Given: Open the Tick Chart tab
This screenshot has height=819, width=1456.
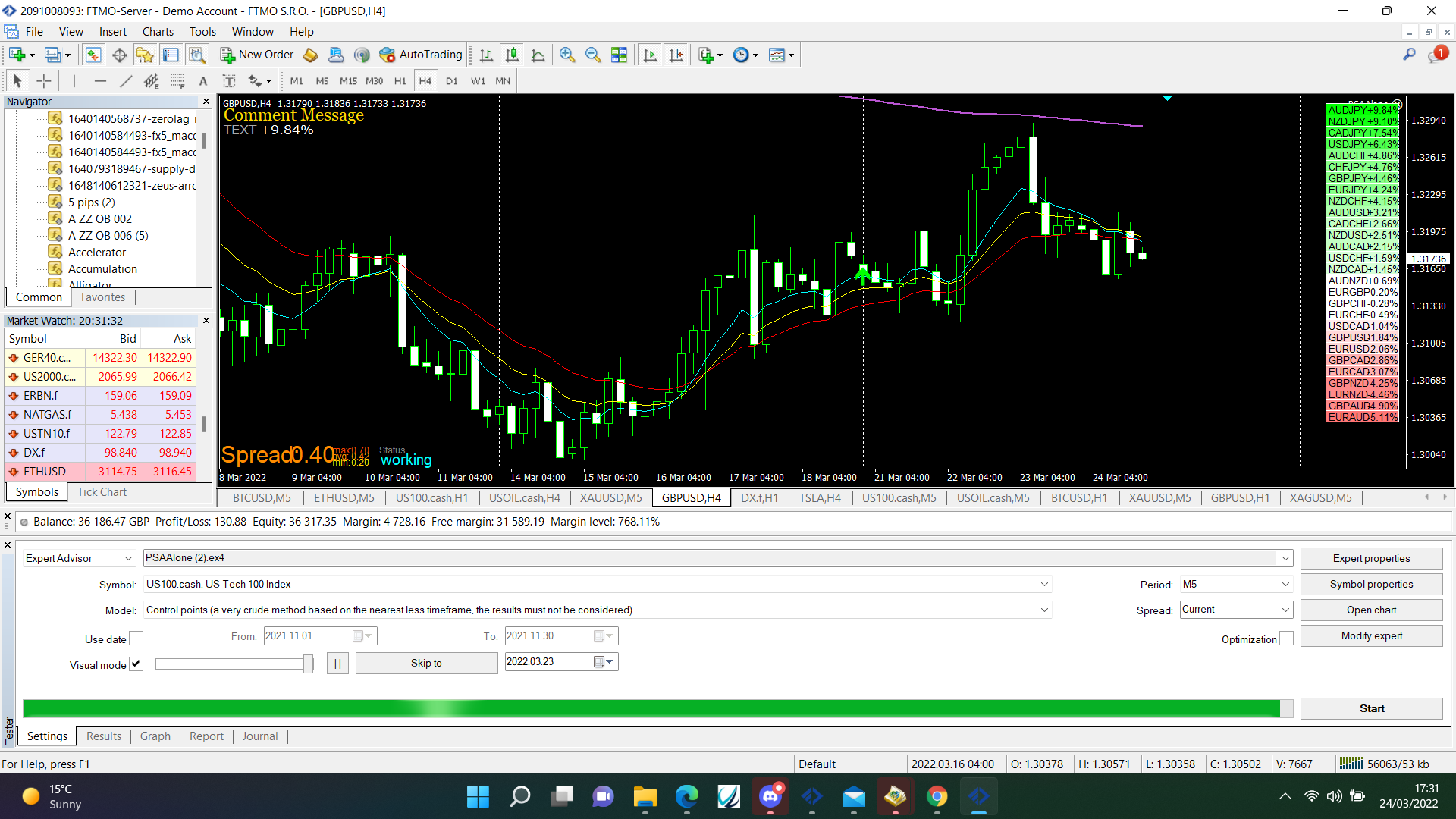Looking at the screenshot, I should click(102, 491).
